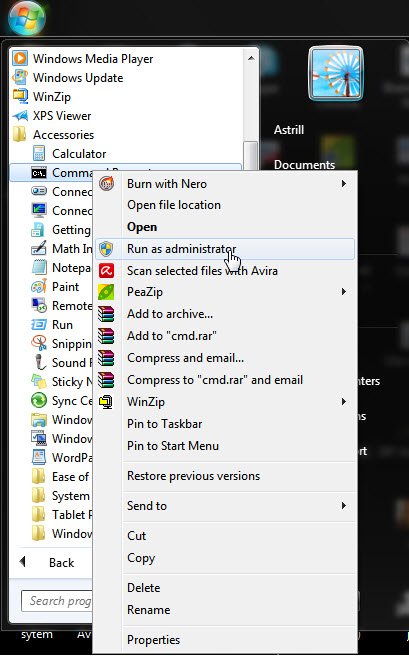Click the user account picture
Screen dimensions: 409x656
(336, 74)
